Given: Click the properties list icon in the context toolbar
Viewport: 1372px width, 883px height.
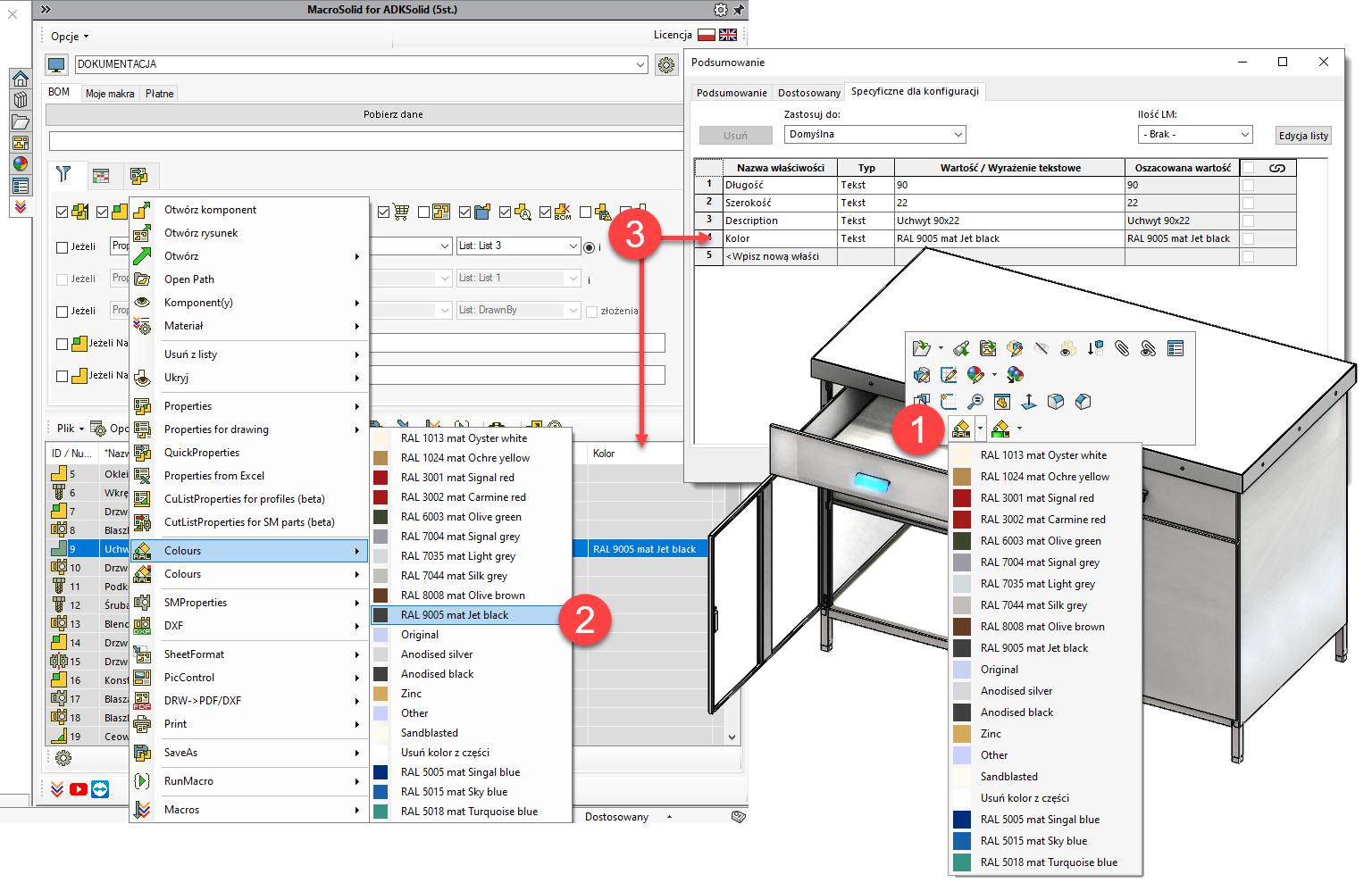Looking at the screenshot, I should click(1175, 348).
